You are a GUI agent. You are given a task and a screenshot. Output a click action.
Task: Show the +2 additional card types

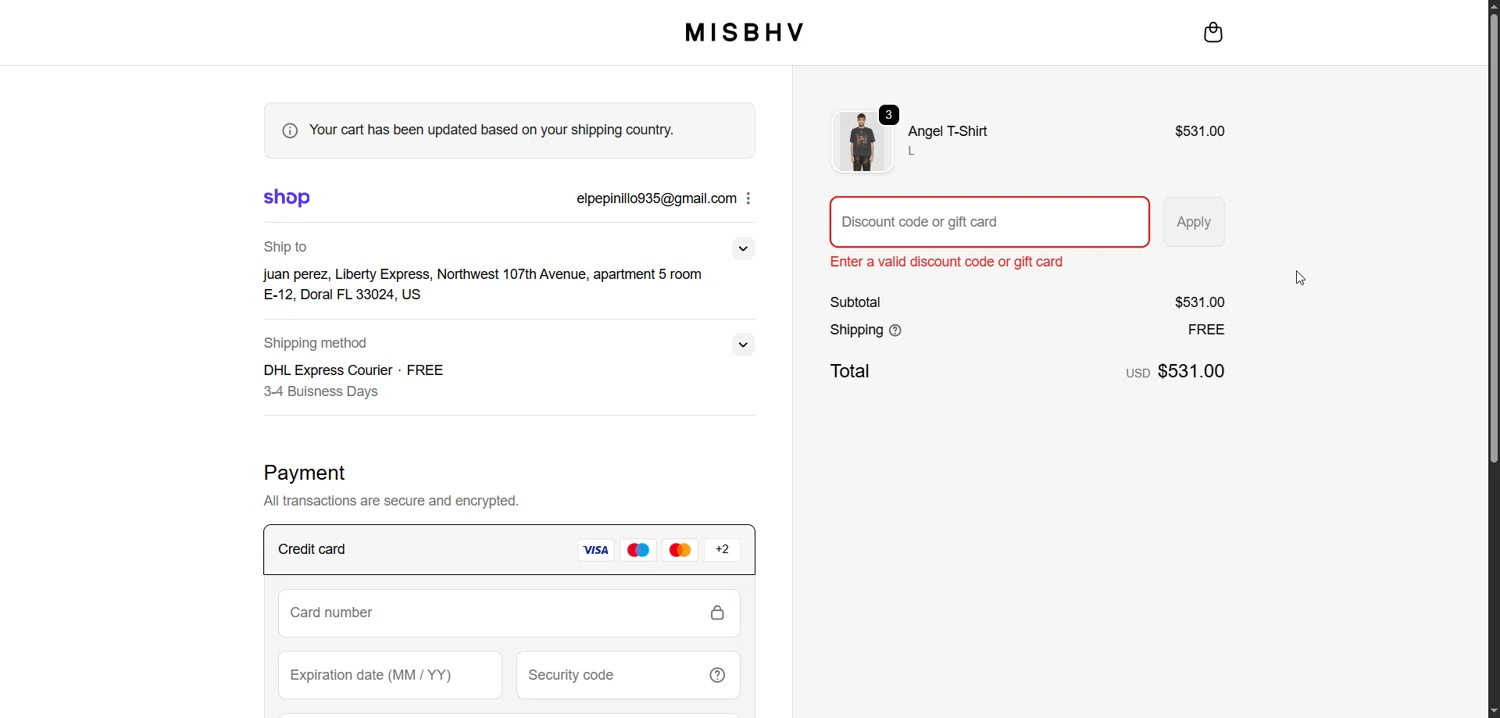[723, 550]
